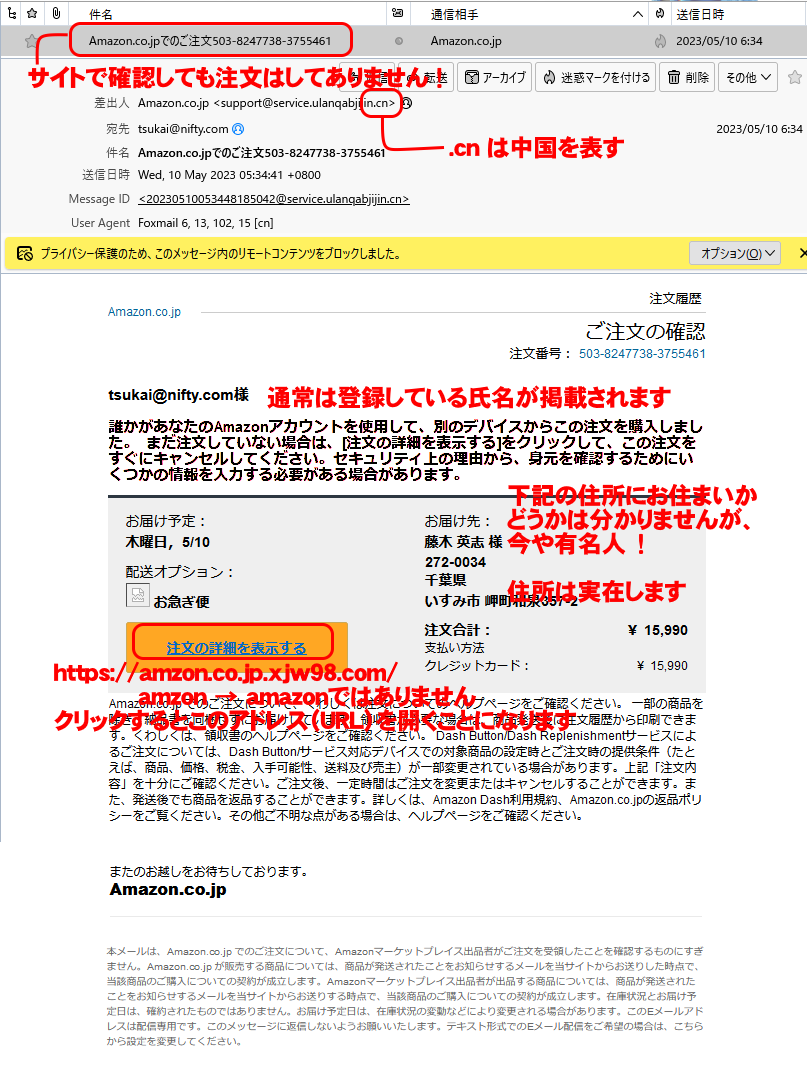
Task: Click the recipient tsukai@nifty.com in 宛先
Action: pyautogui.click(x=183, y=129)
